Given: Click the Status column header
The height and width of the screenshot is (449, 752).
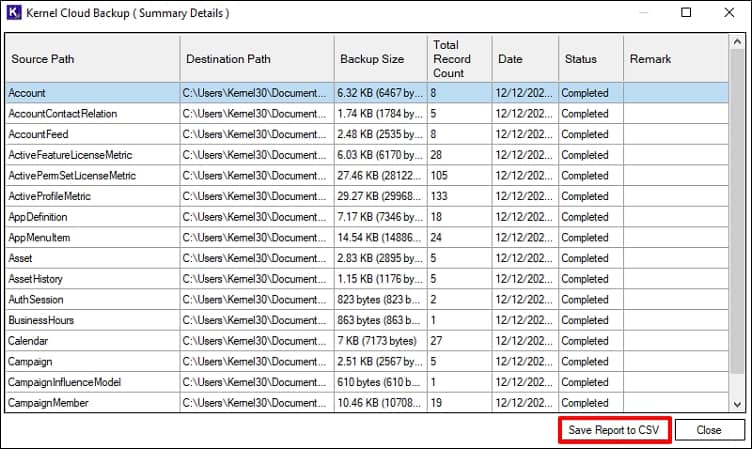Looking at the screenshot, I should coord(591,59).
